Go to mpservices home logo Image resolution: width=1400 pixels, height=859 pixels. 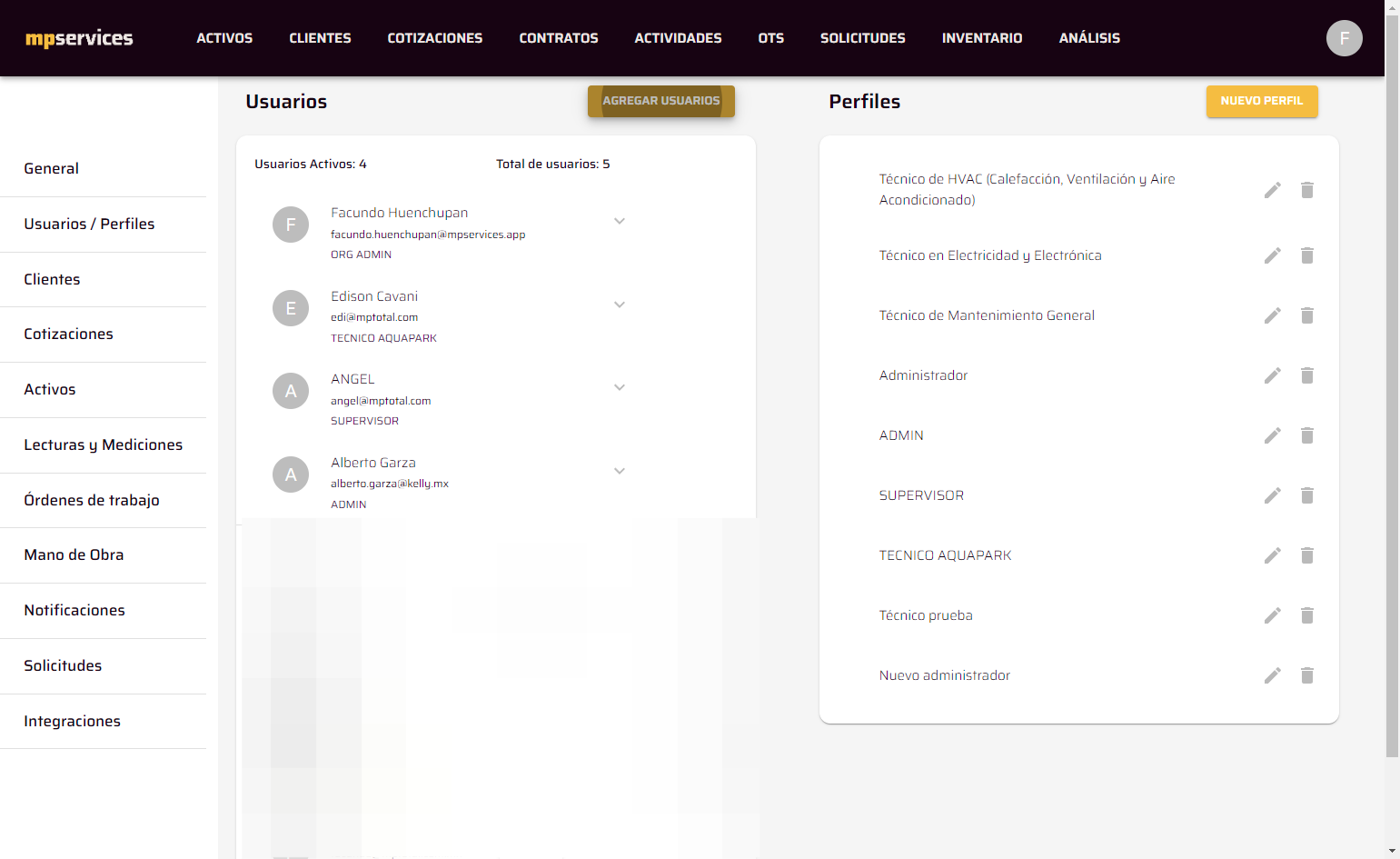pyautogui.click(x=79, y=38)
